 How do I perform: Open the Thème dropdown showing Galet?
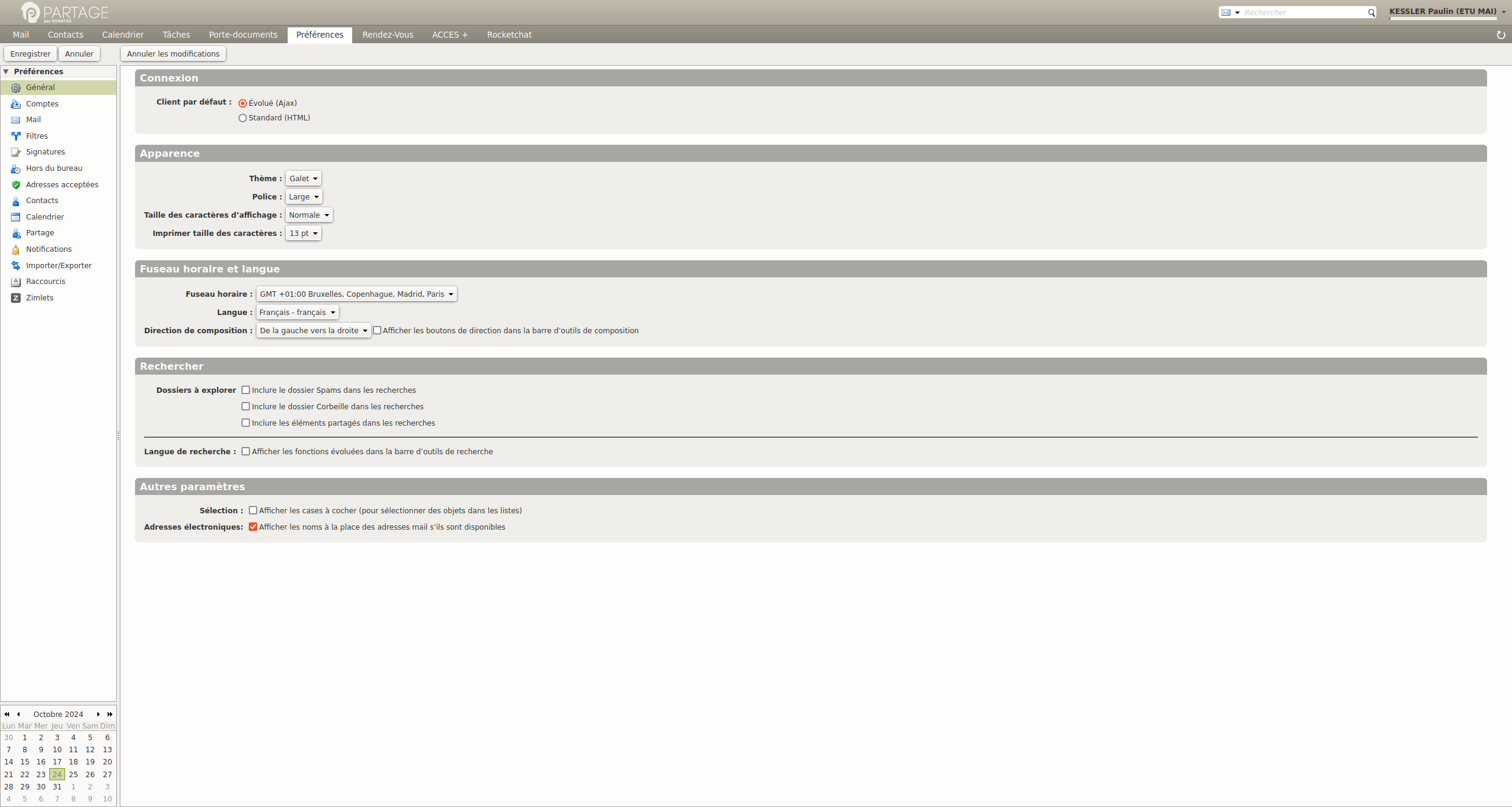pos(303,179)
